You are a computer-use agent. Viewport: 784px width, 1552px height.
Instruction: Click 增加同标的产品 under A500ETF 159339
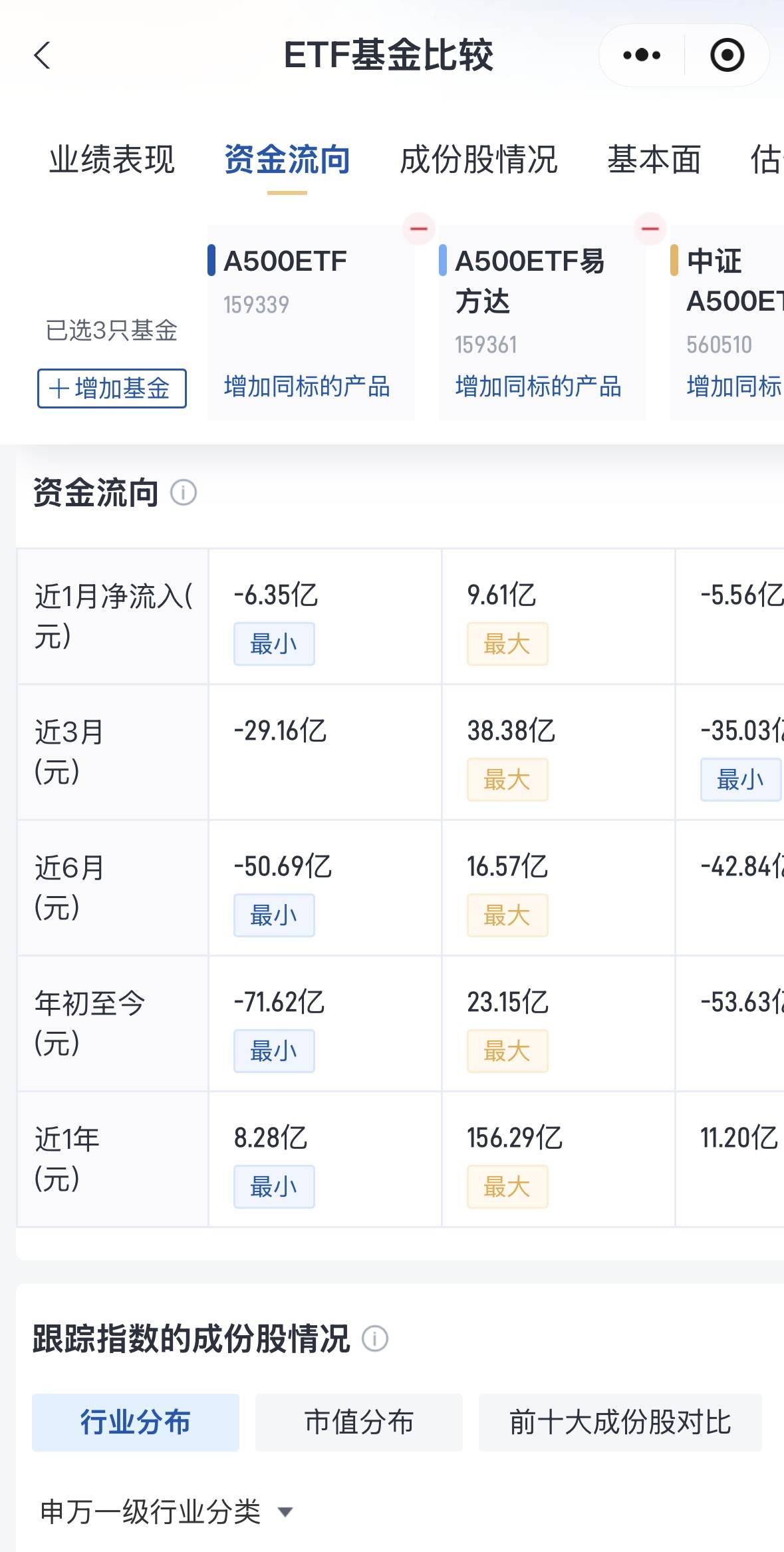pyautogui.click(x=307, y=387)
